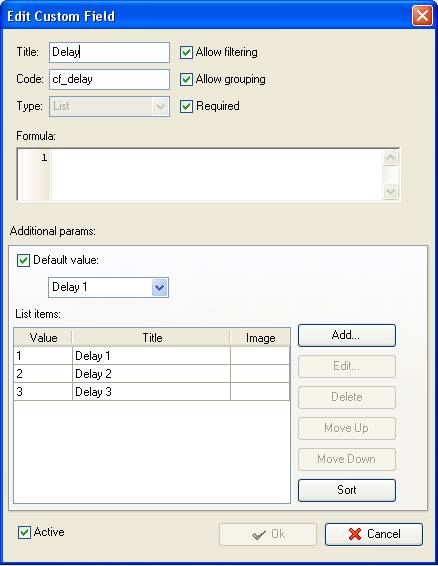Click the Code field containing cf_delay

109,79
